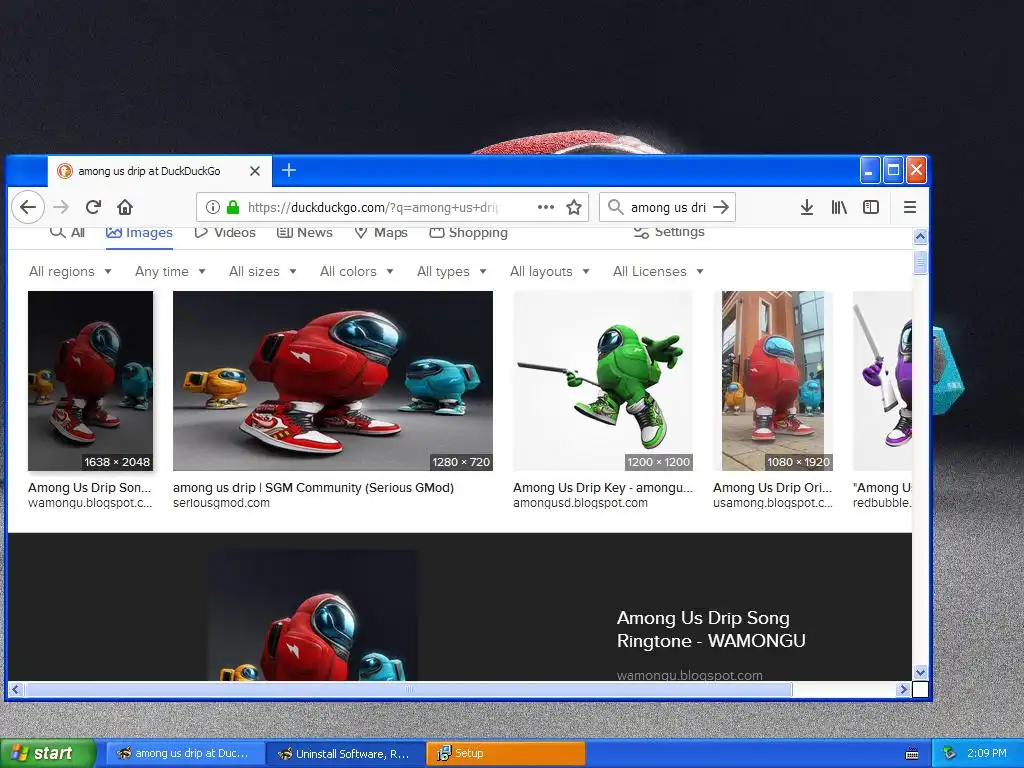Open 'among us drip | SGM Community' title

click(313, 487)
